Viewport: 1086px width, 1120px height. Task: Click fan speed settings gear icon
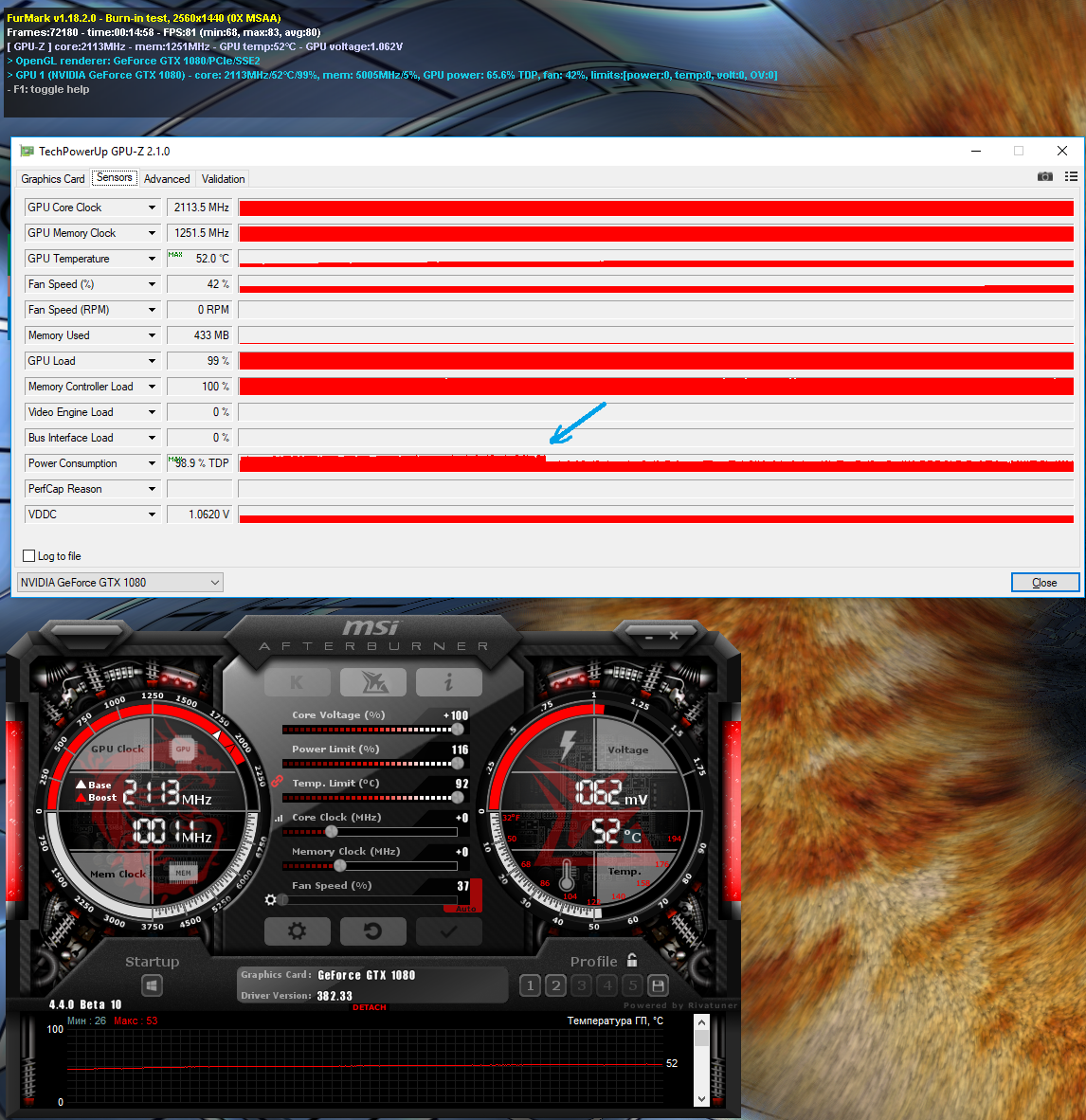coord(270,900)
